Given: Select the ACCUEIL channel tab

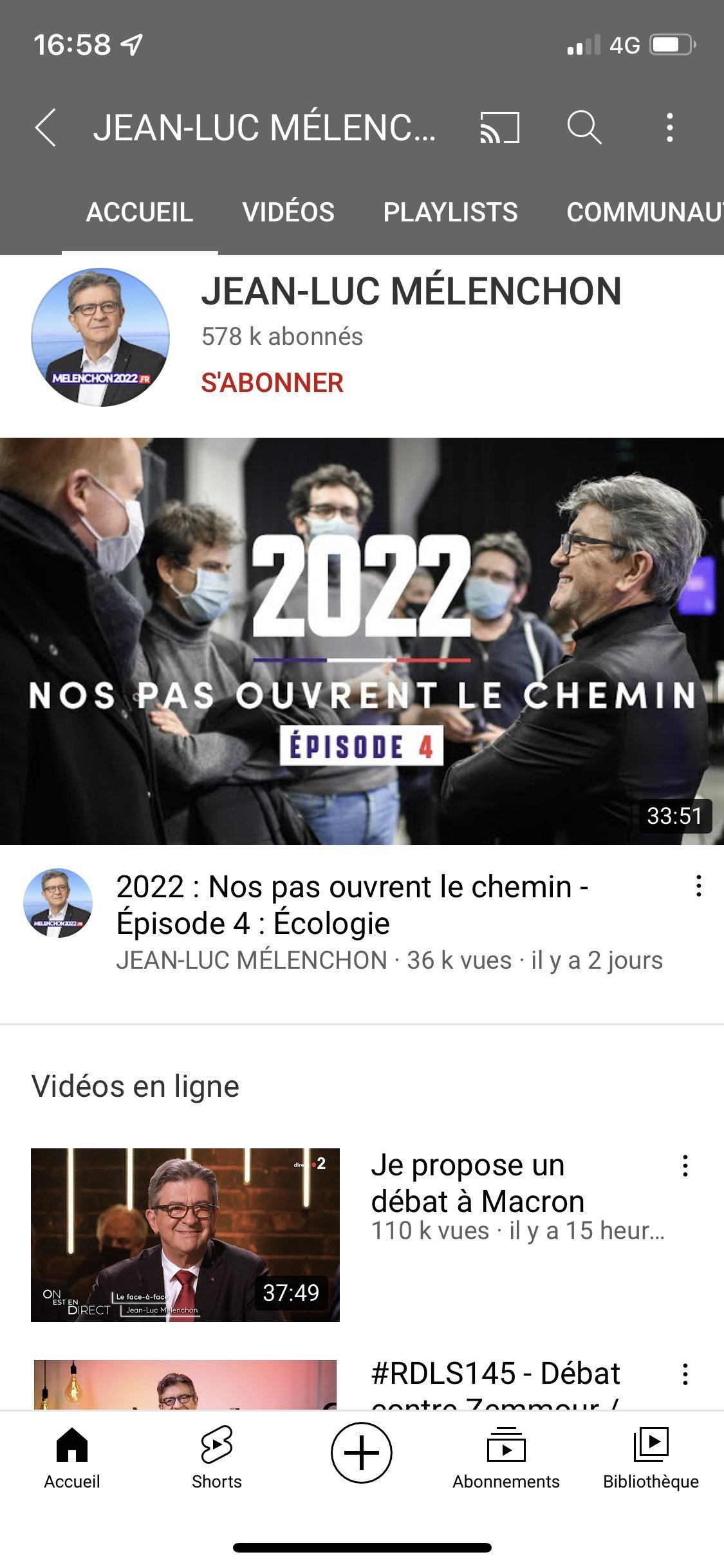Looking at the screenshot, I should pyautogui.click(x=140, y=212).
